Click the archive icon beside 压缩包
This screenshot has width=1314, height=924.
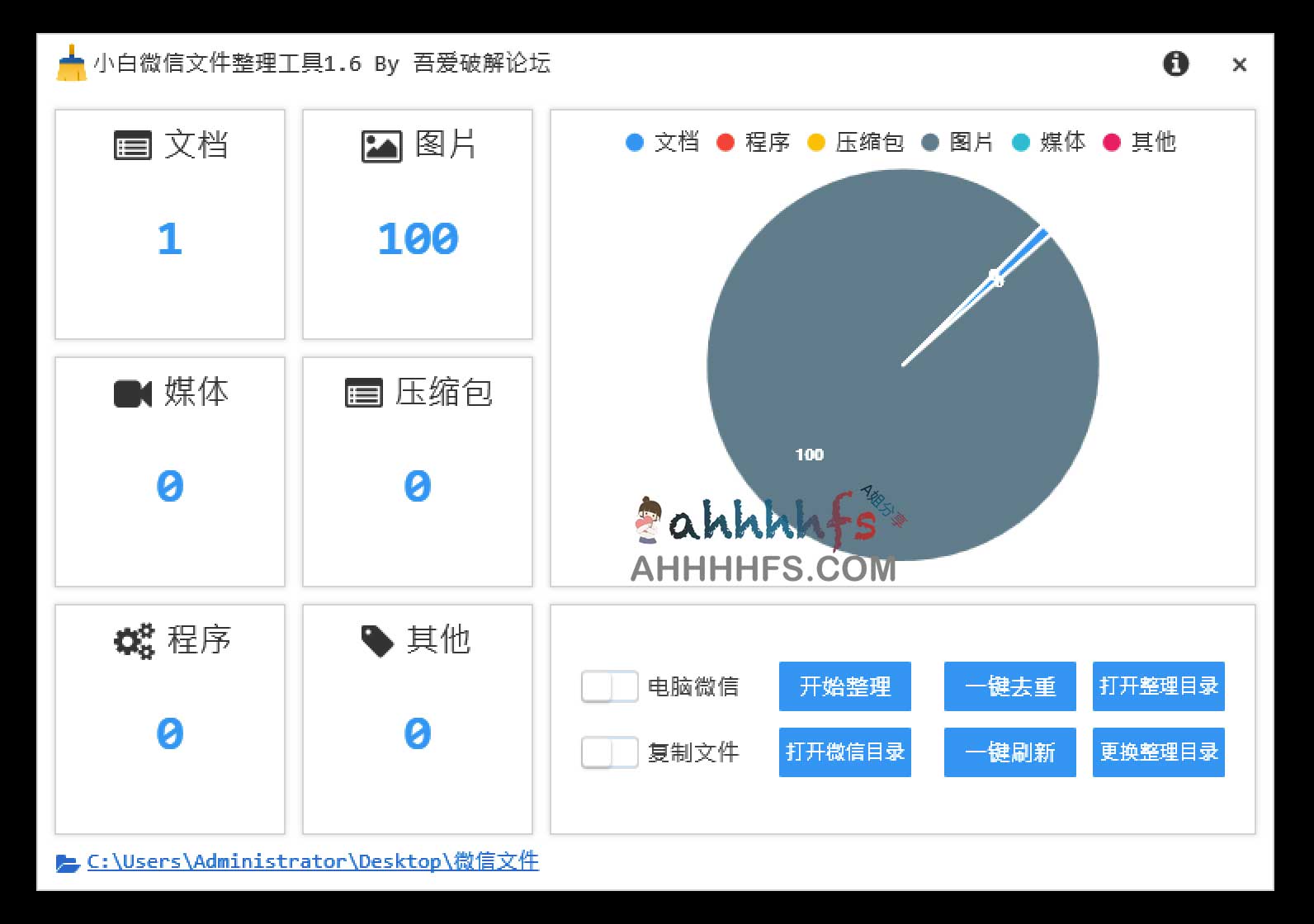point(363,394)
